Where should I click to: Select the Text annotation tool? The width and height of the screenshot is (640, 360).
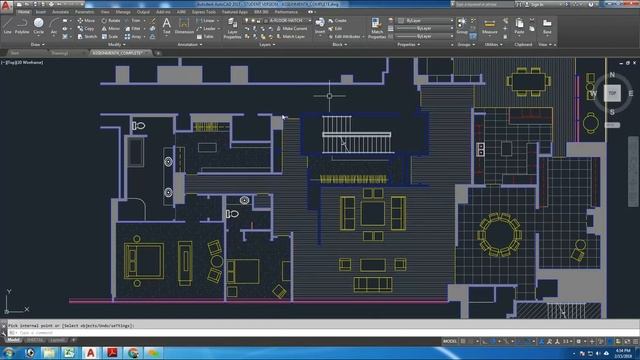167,26
